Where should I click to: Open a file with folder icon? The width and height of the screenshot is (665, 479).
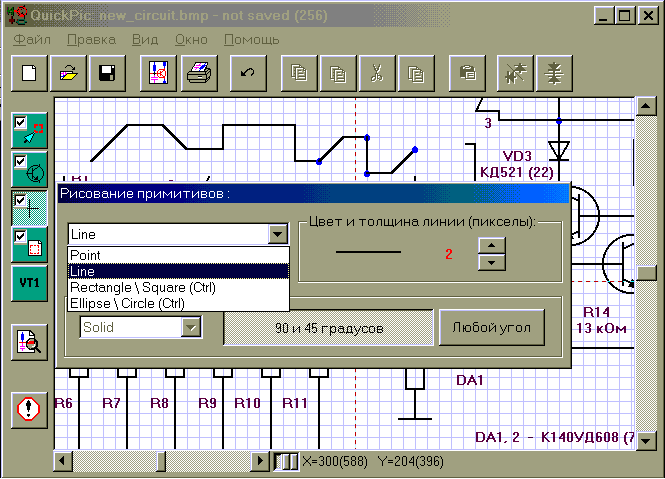tap(68, 73)
